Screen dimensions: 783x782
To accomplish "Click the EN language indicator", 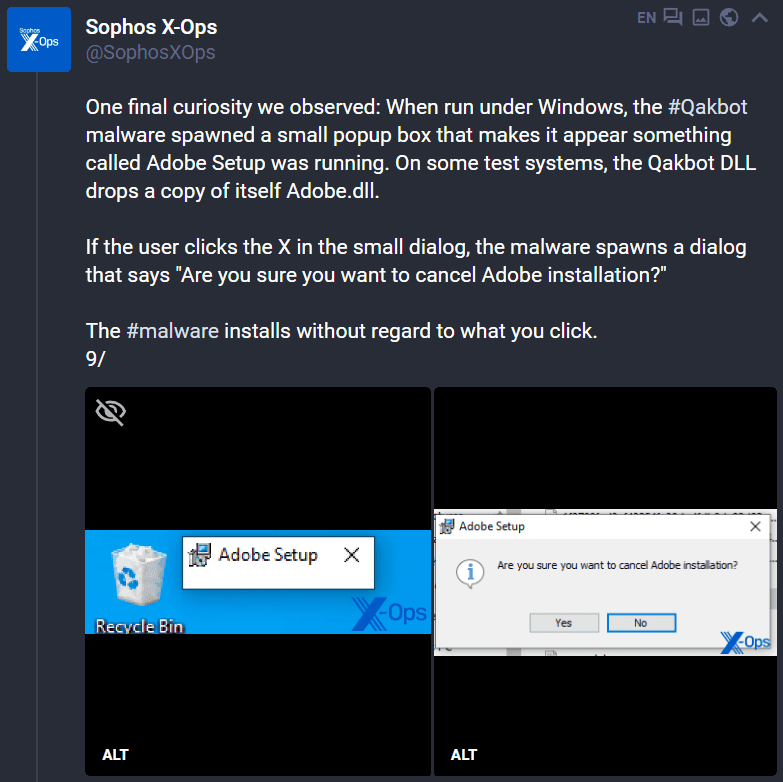I will pos(646,18).
